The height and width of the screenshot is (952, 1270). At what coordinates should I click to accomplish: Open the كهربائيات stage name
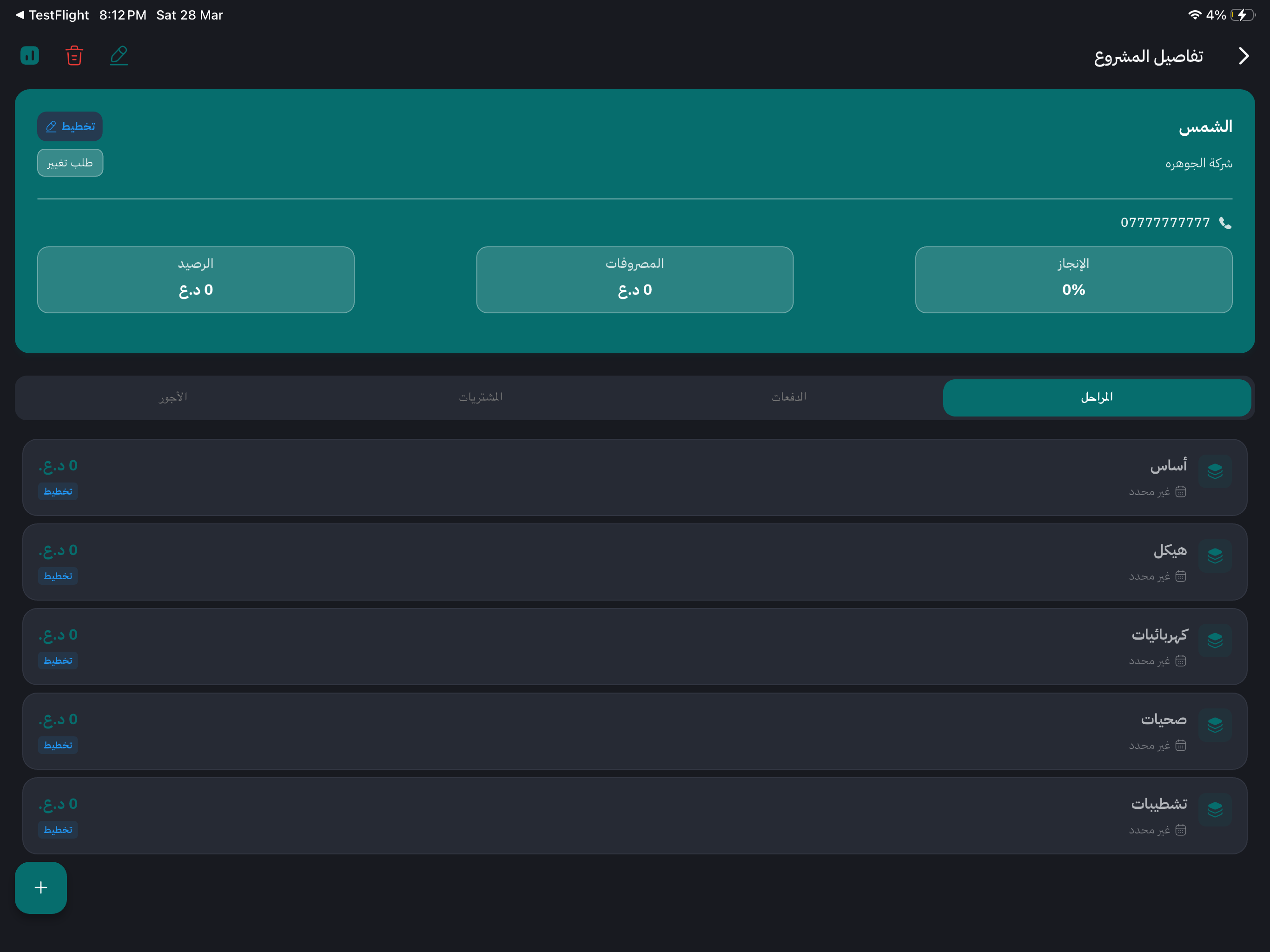pyautogui.click(x=1159, y=635)
